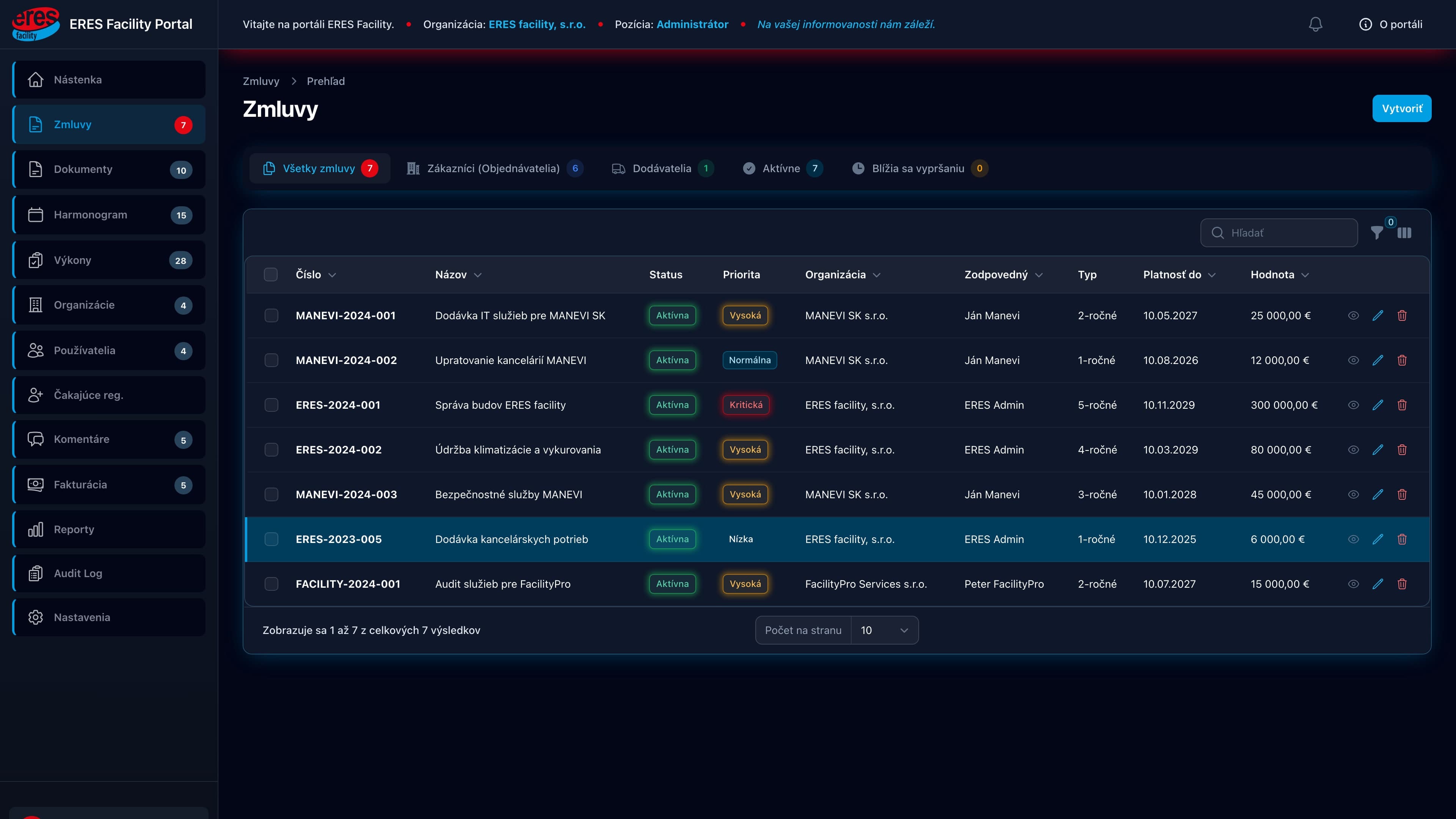View MANEVI-2024-003 with eye icon
The image size is (1456, 819).
click(x=1353, y=494)
